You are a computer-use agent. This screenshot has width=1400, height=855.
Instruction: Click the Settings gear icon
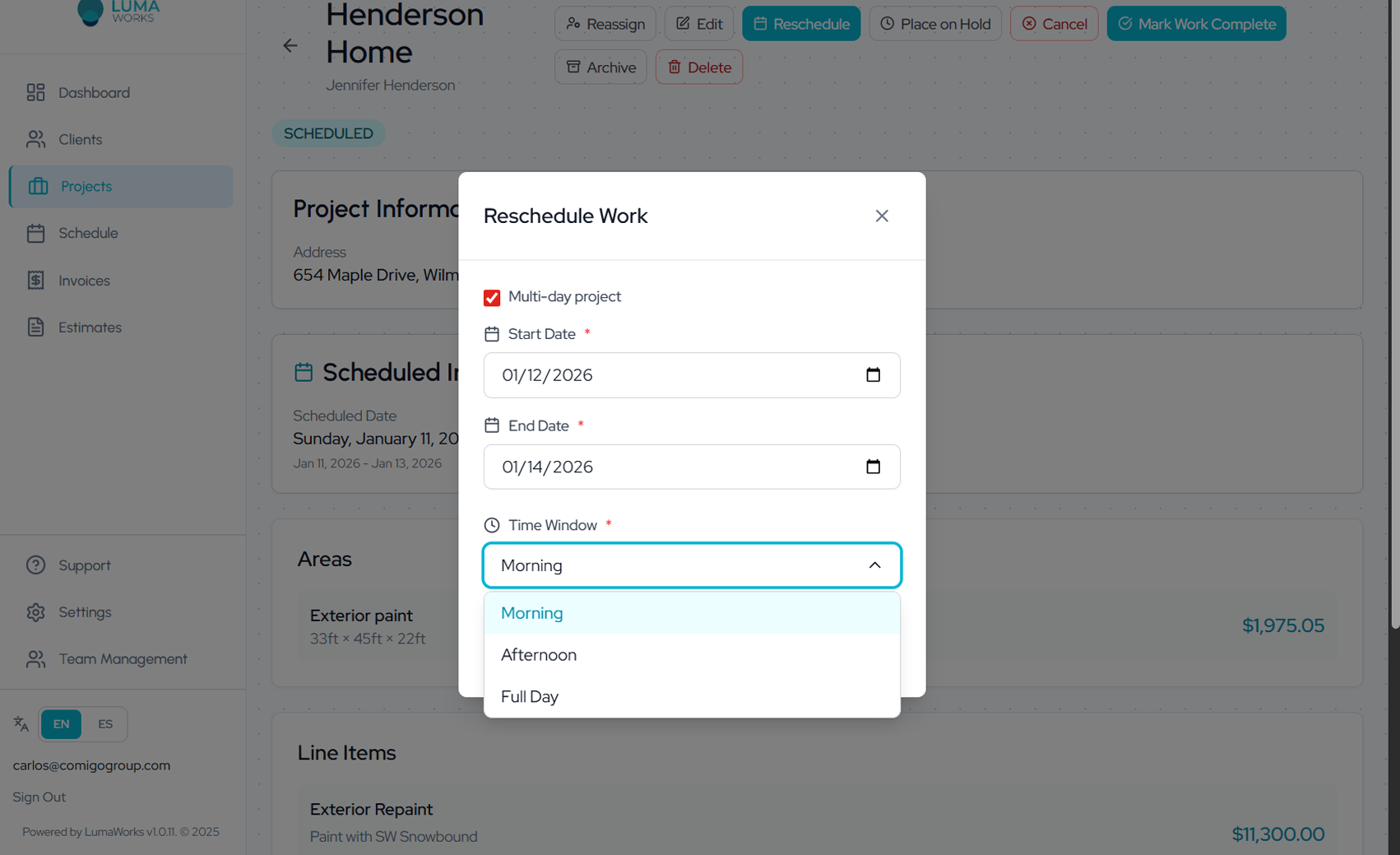[x=35, y=612]
